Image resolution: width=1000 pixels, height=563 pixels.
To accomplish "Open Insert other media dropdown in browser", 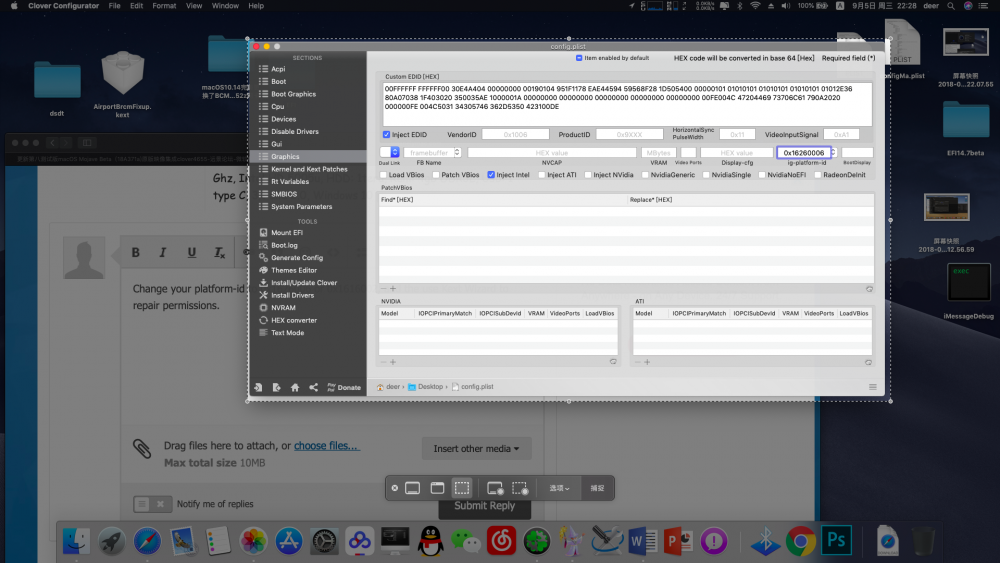I will [x=476, y=449].
